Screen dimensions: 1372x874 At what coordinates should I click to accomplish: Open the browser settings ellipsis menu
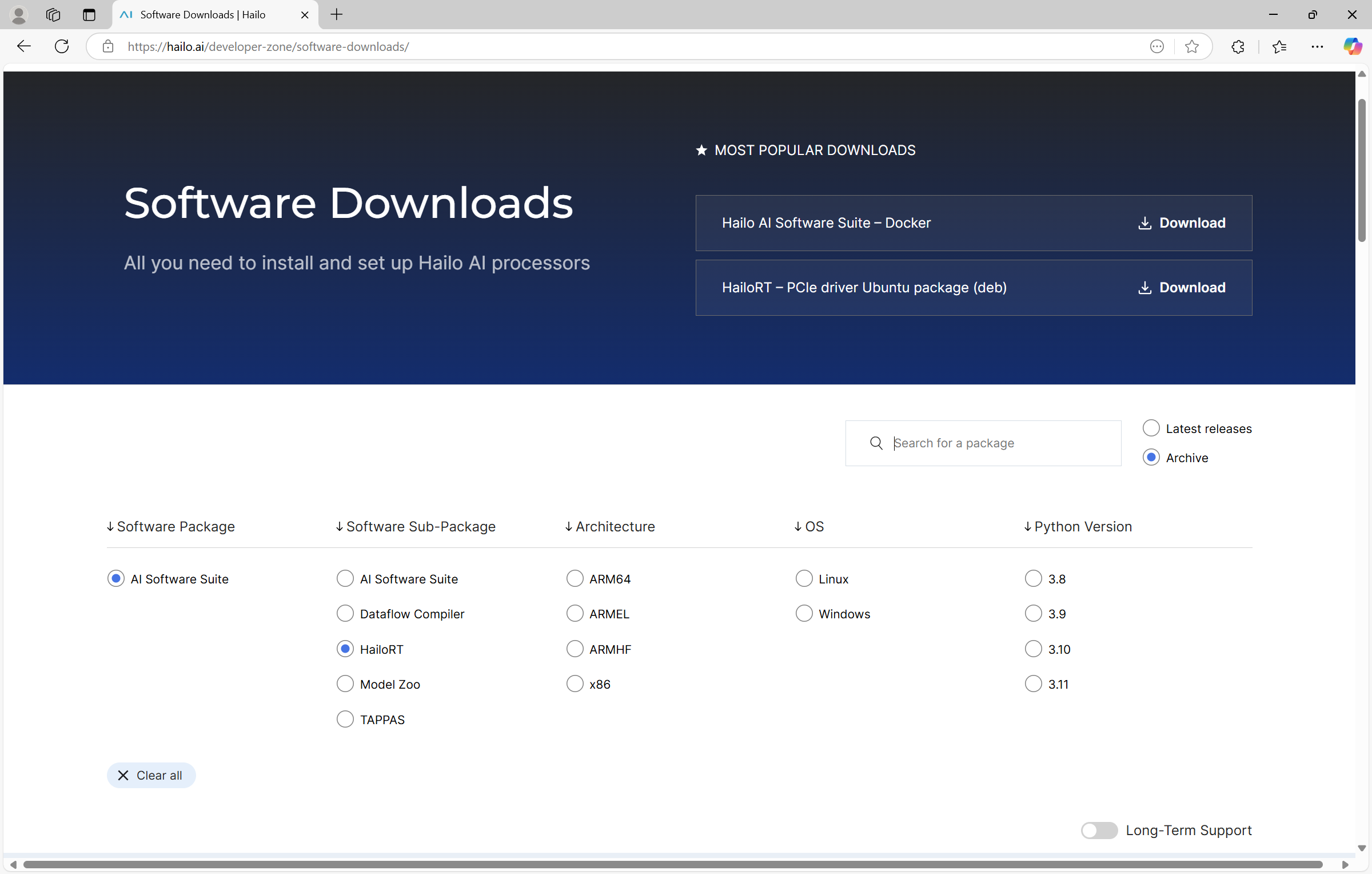tap(1317, 46)
